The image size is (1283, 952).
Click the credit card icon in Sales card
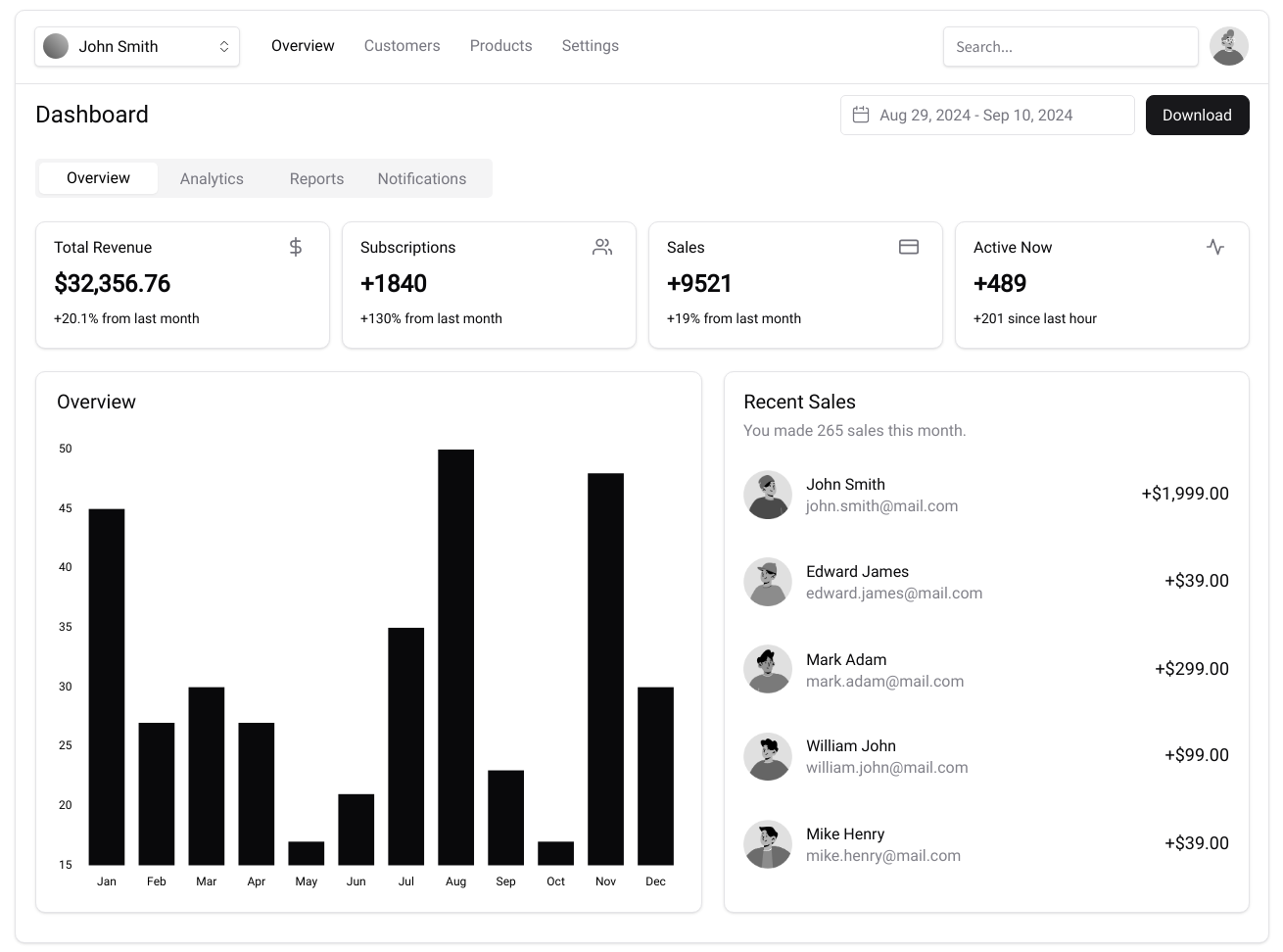click(x=909, y=247)
